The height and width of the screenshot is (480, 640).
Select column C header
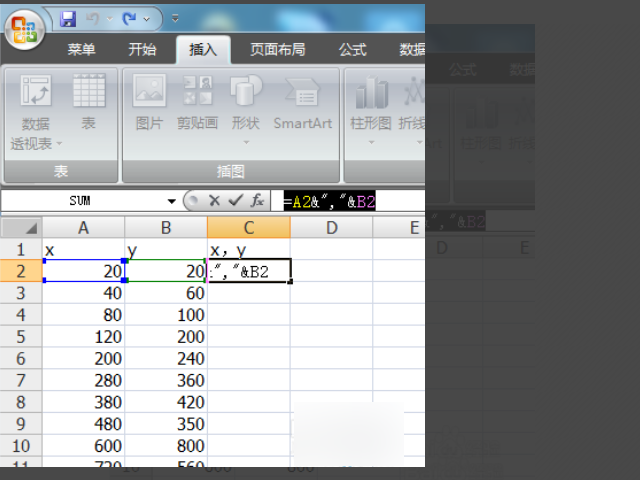point(249,227)
